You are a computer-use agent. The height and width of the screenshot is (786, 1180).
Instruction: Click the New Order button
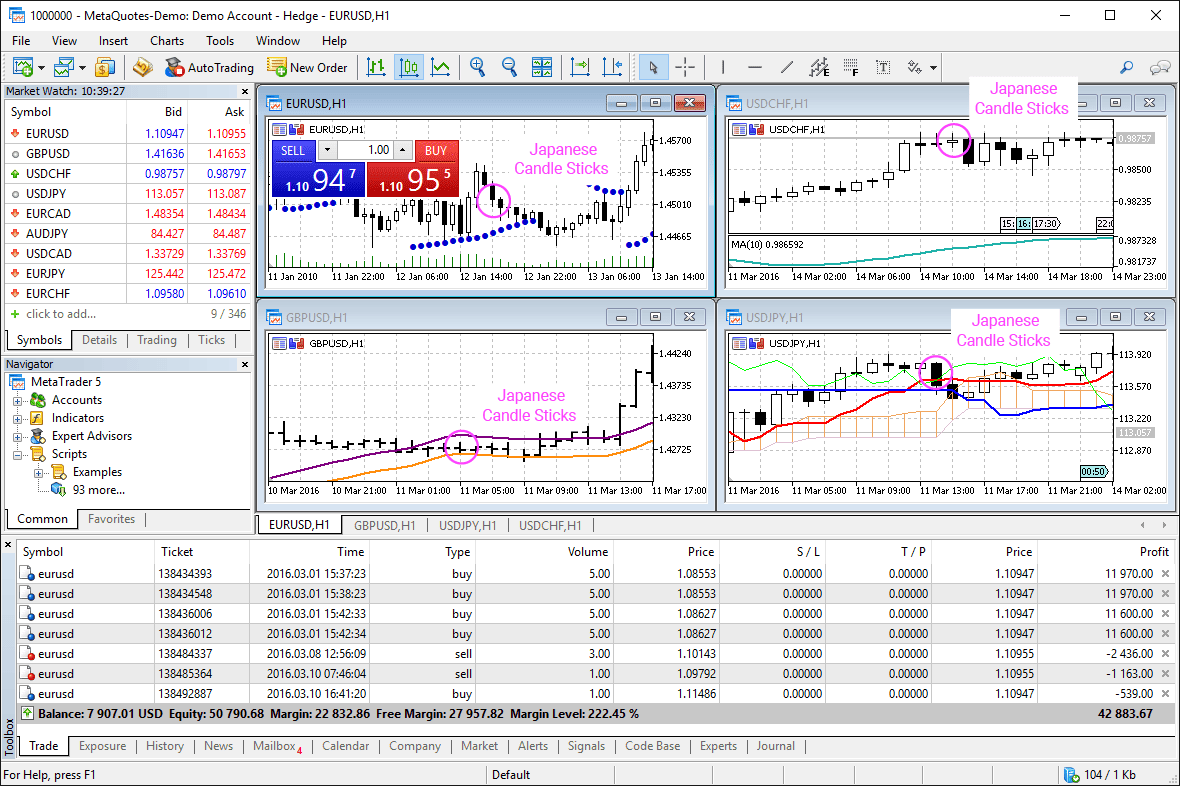(308, 68)
